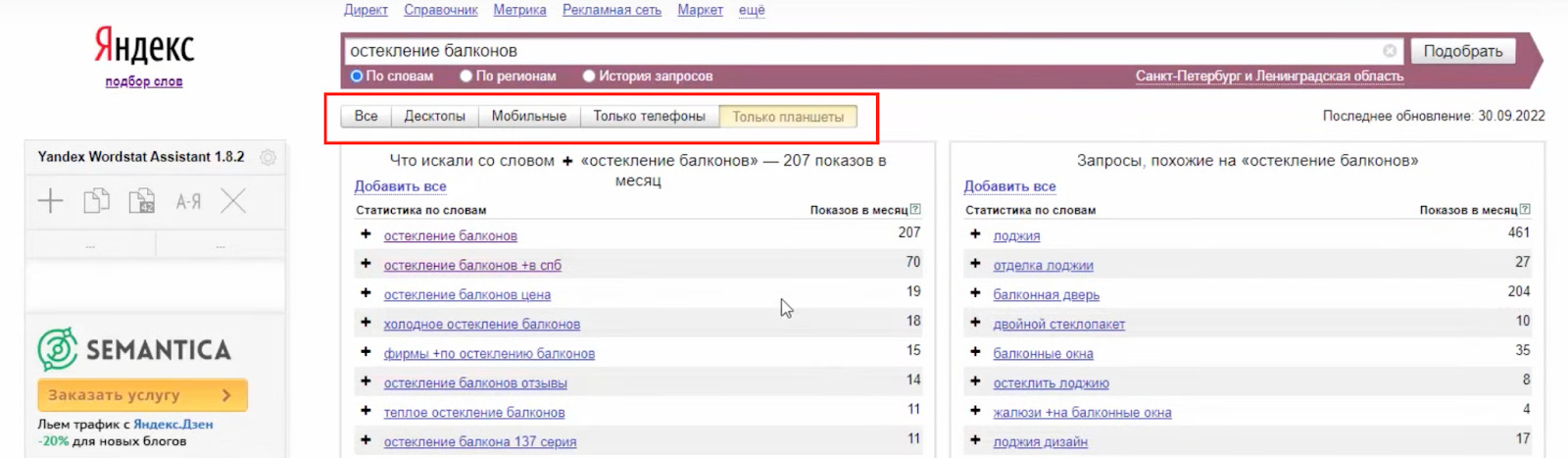Copy list with frequencies icon (42)
This screenshot has width=1568, height=458.
pos(142,201)
